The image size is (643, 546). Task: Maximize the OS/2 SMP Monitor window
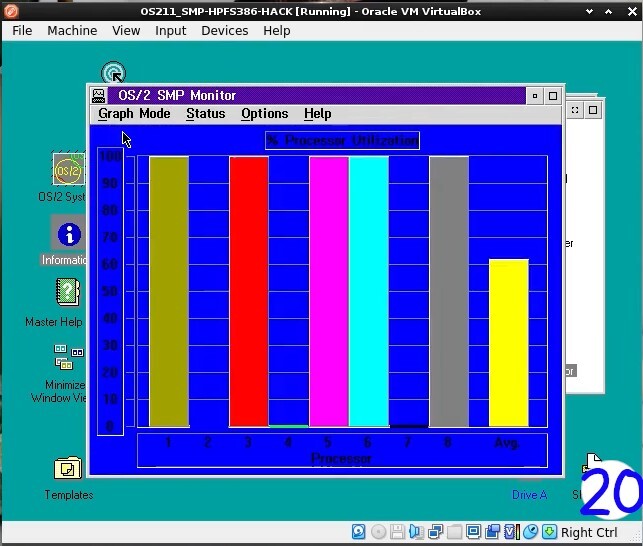point(553,96)
